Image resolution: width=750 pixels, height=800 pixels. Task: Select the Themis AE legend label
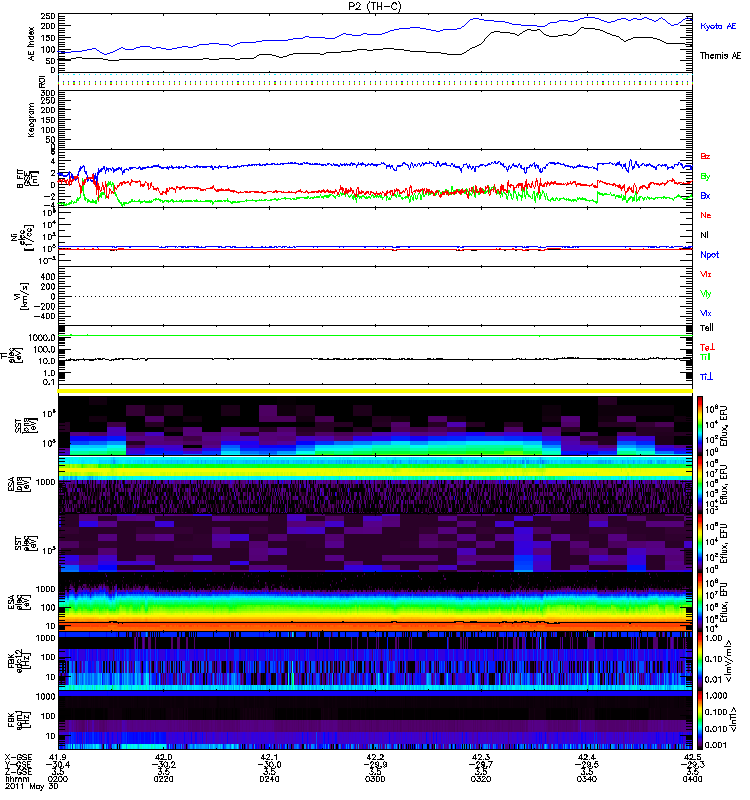coord(720,56)
